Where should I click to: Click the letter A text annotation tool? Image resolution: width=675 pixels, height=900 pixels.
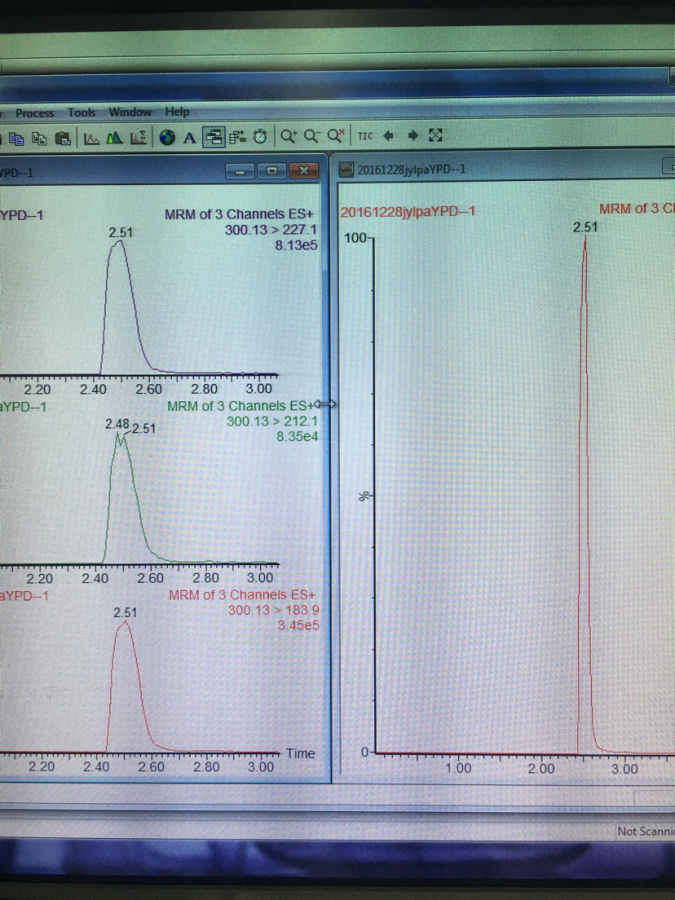click(x=189, y=137)
